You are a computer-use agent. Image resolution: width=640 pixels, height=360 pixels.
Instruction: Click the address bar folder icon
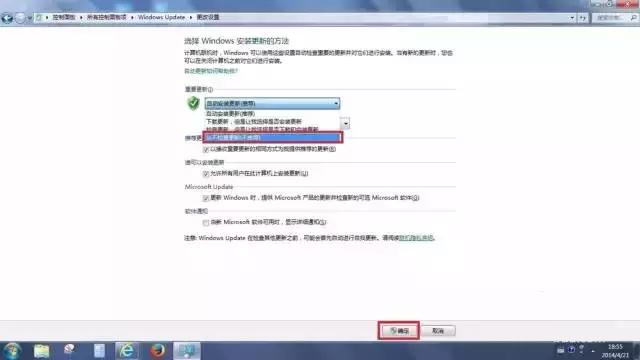tap(39, 18)
